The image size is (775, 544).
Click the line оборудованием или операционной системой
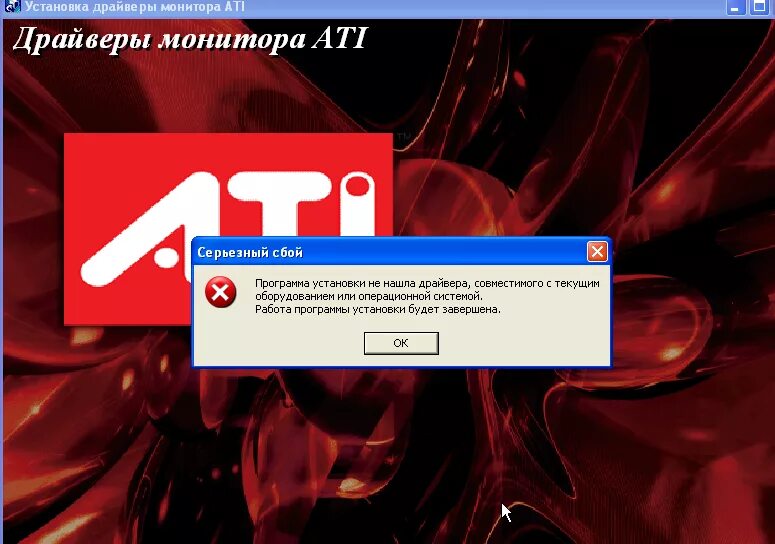[369, 296]
